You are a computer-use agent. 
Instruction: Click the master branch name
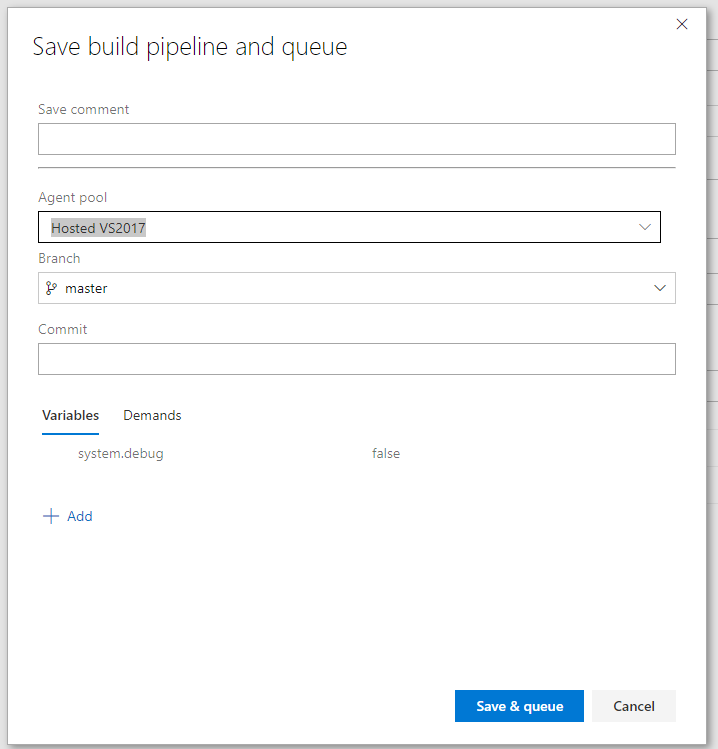(x=86, y=289)
